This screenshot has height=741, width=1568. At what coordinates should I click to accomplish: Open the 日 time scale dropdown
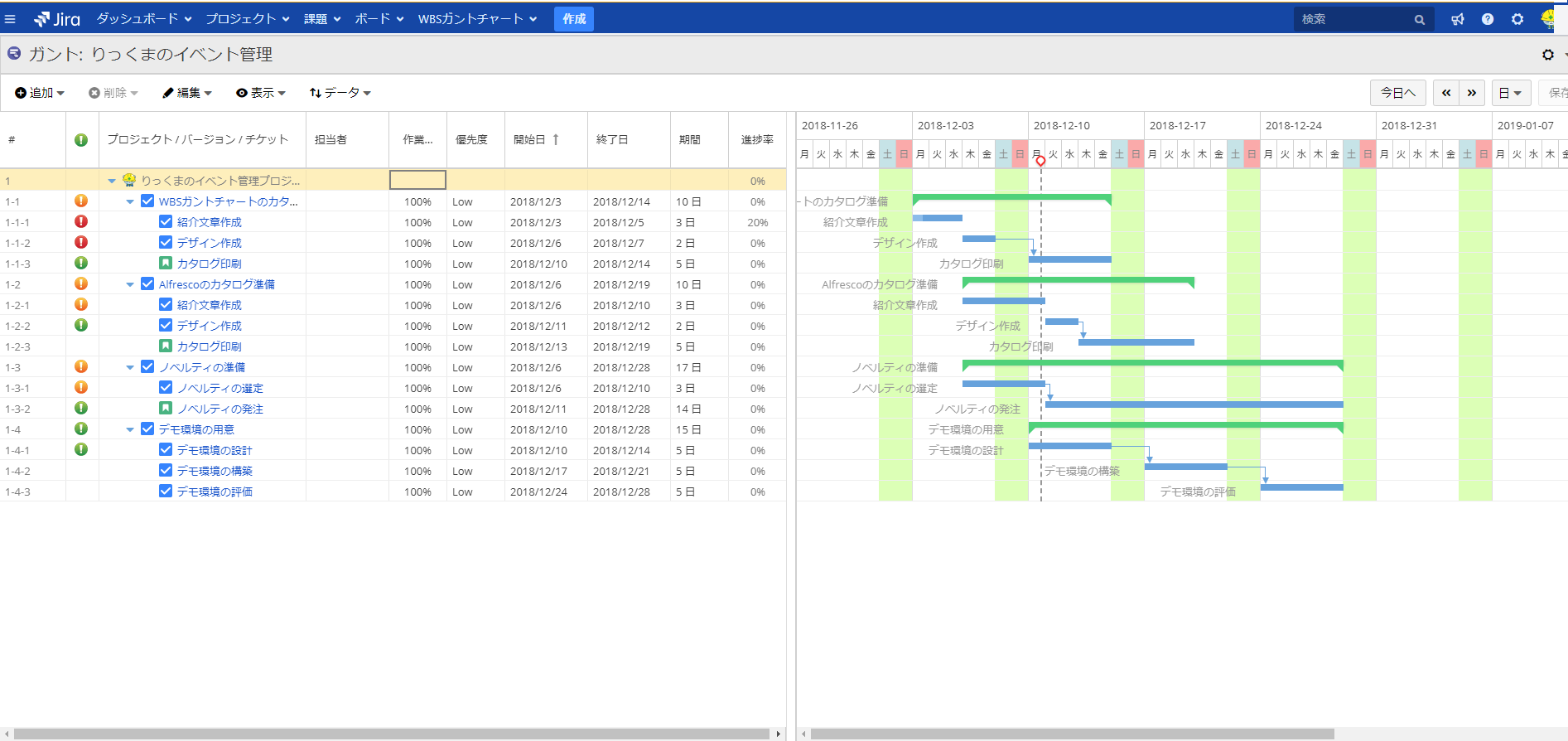[1511, 93]
